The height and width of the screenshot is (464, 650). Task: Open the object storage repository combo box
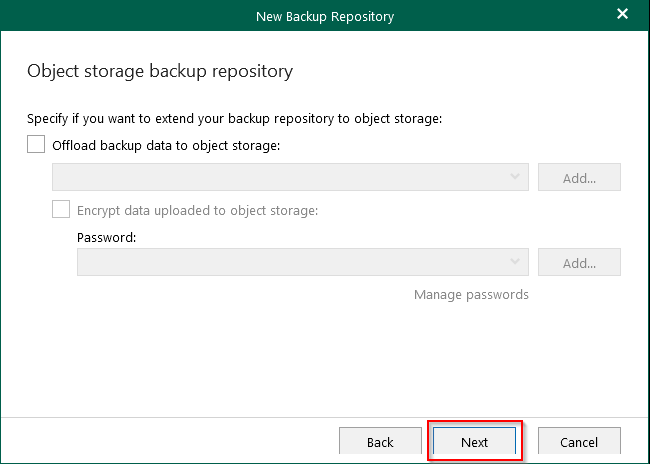pos(290,177)
